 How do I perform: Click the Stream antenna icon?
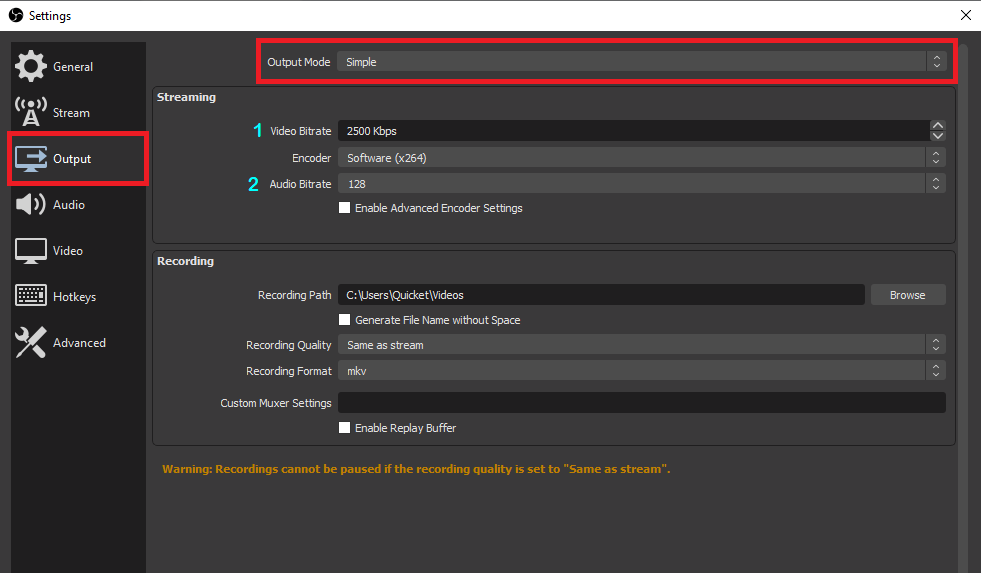(31, 112)
